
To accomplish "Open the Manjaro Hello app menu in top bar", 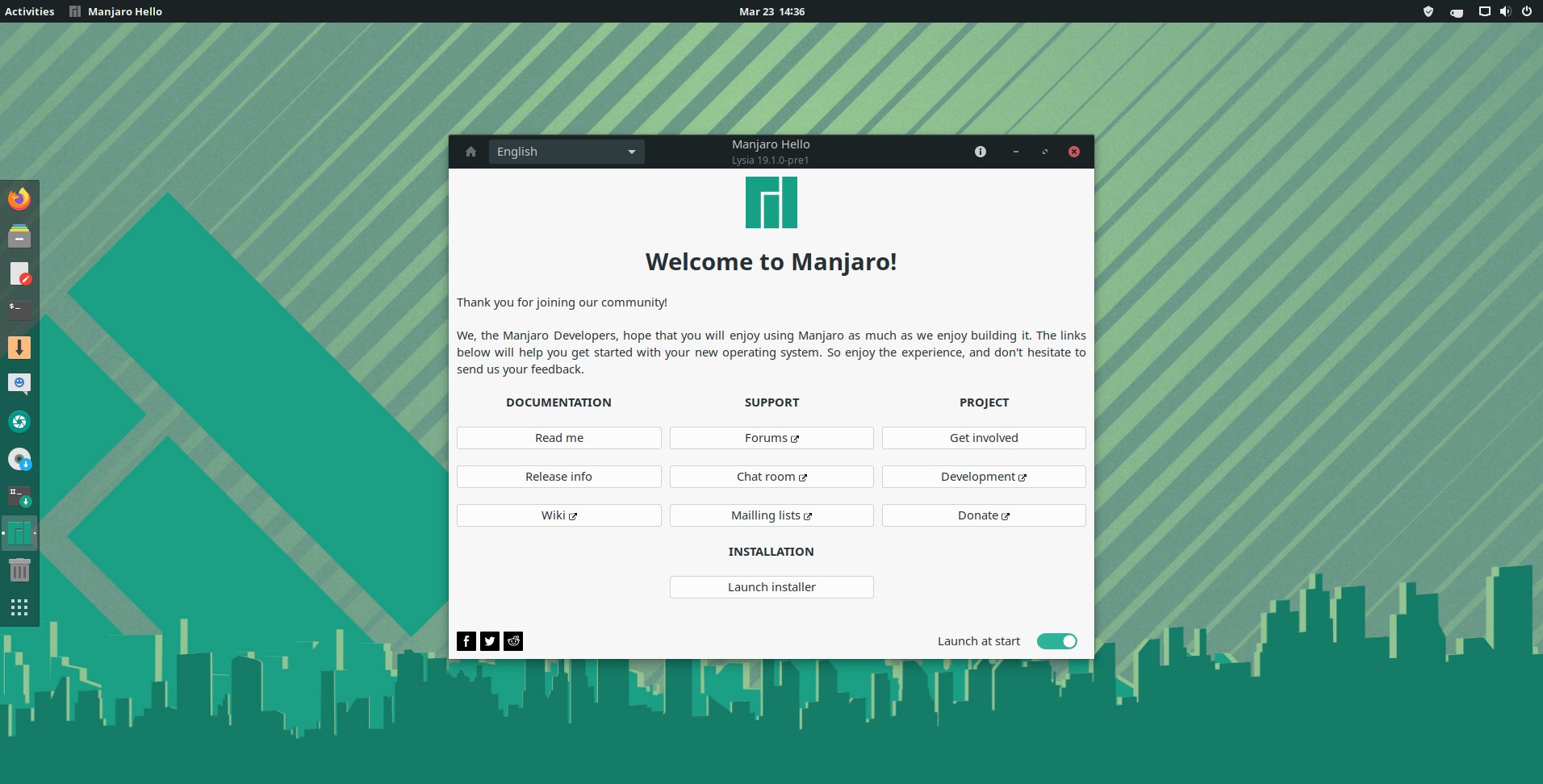I will 116,12.
